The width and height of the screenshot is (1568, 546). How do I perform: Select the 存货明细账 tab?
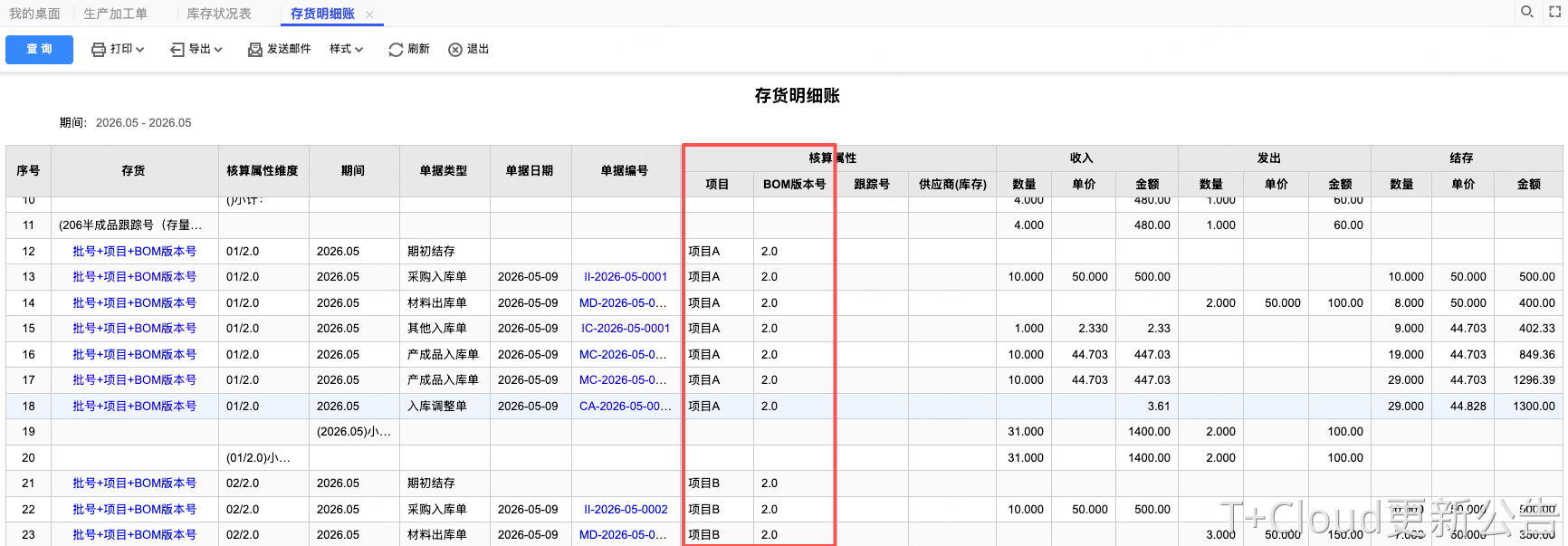click(x=322, y=14)
